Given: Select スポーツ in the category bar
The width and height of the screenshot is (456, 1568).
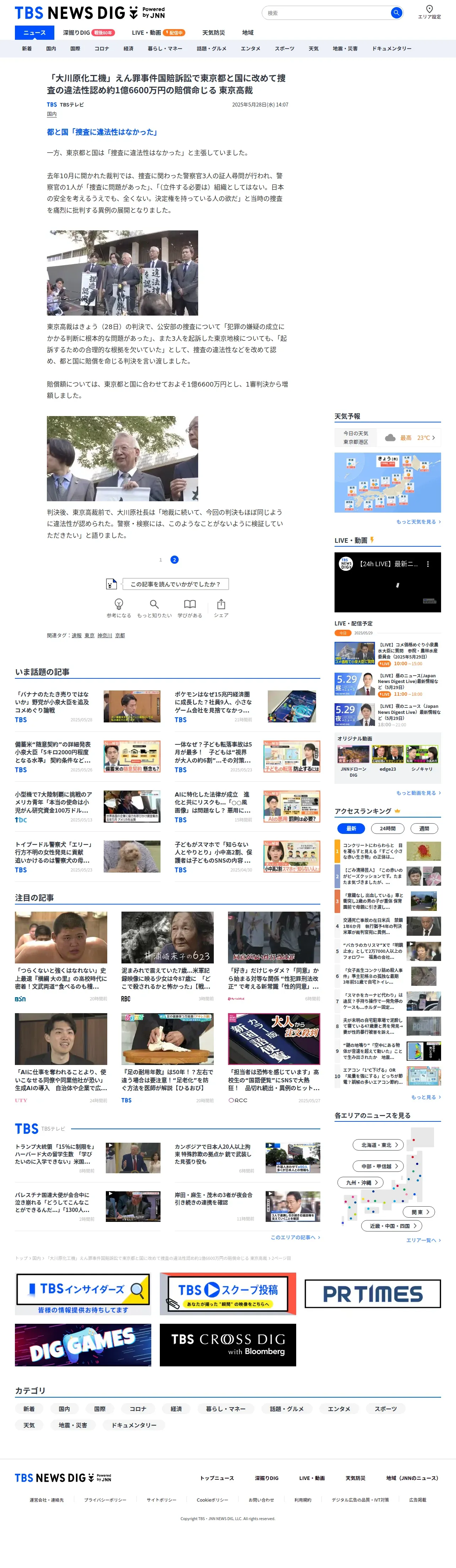Looking at the screenshot, I should pyautogui.click(x=284, y=49).
